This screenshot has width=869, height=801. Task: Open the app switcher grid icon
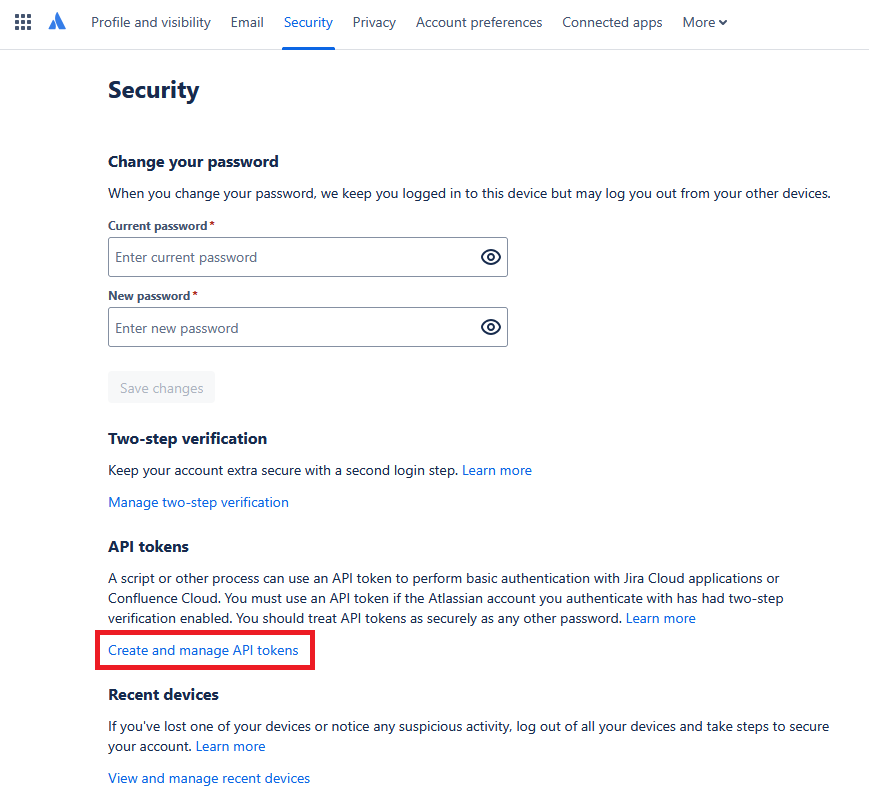[23, 22]
